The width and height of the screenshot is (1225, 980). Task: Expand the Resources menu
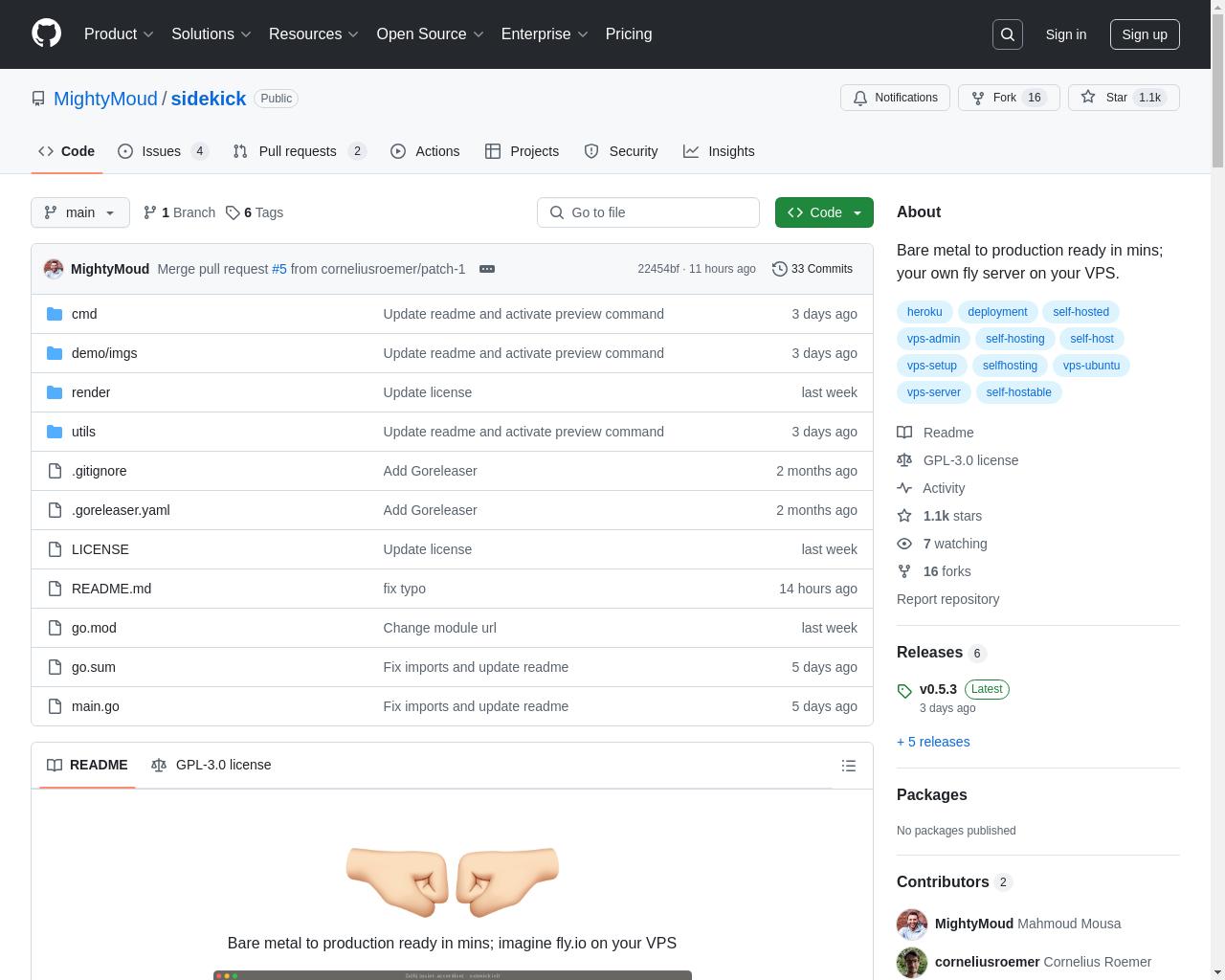[x=314, y=33]
